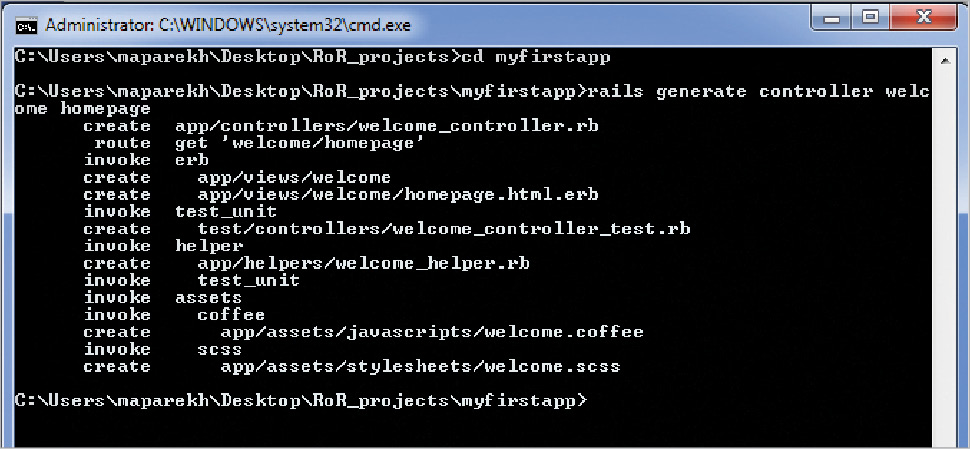Click the welcome.coffee javascript path
The height and width of the screenshot is (449, 970).
431,332
